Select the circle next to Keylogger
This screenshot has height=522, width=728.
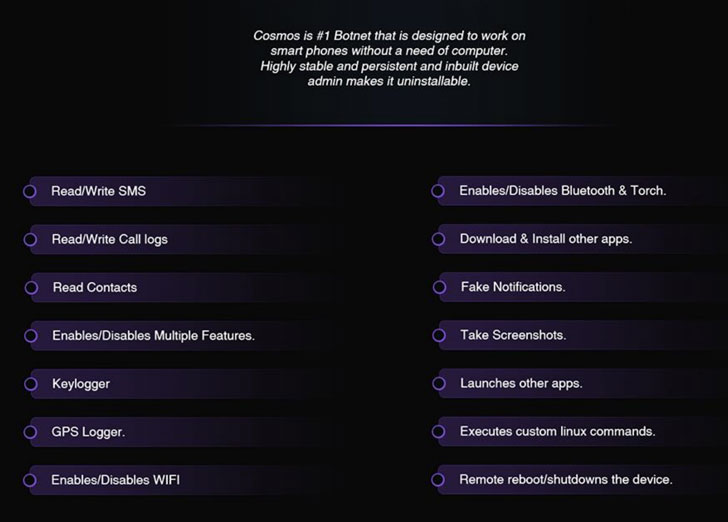(x=30, y=384)
